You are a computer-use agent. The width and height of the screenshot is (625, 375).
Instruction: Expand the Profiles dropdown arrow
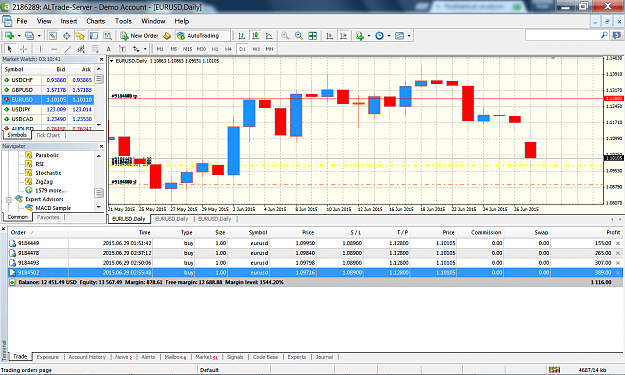pyautogui.click(x=39, y=36)
